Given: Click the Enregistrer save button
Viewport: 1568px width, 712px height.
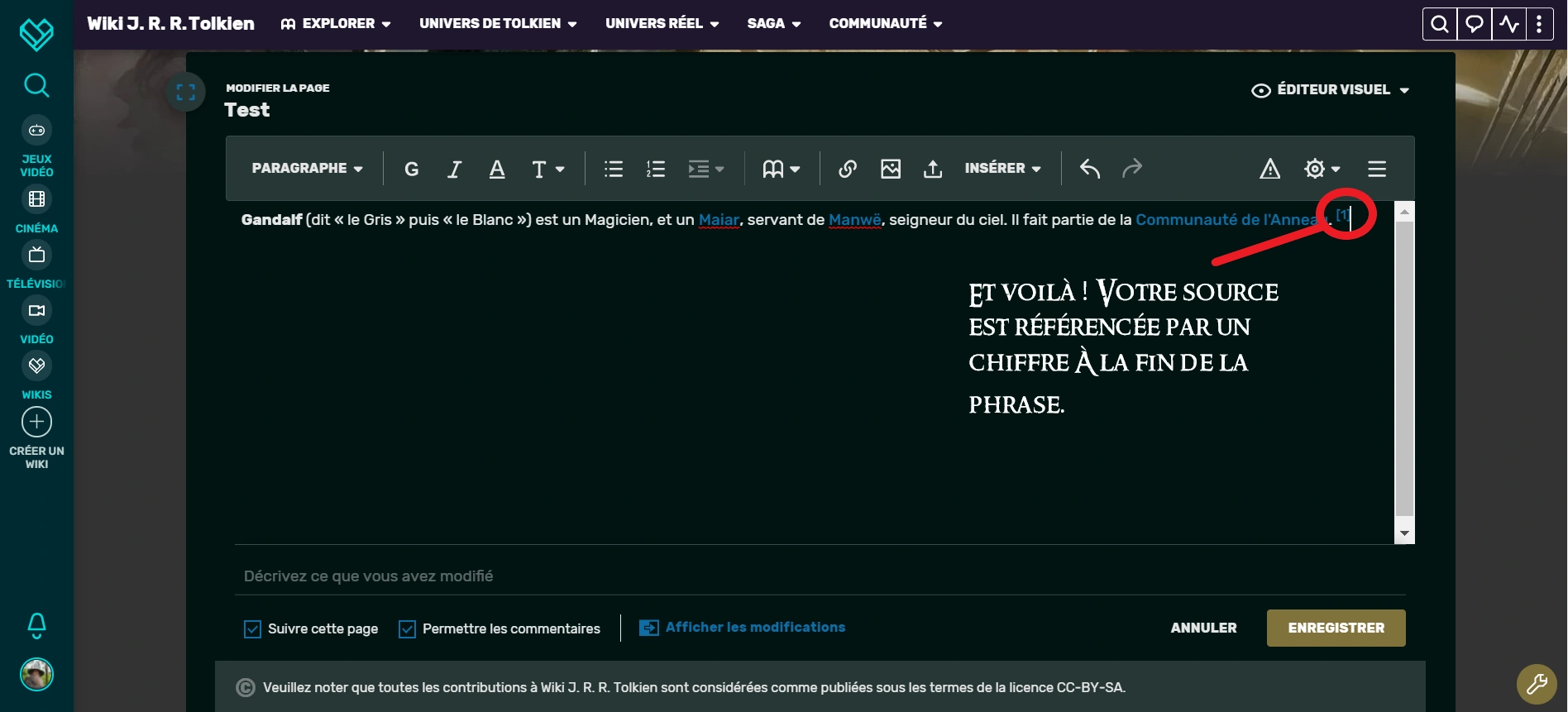Looking at the screenshot, I should pyautogui.click(x=1336, y=628).
